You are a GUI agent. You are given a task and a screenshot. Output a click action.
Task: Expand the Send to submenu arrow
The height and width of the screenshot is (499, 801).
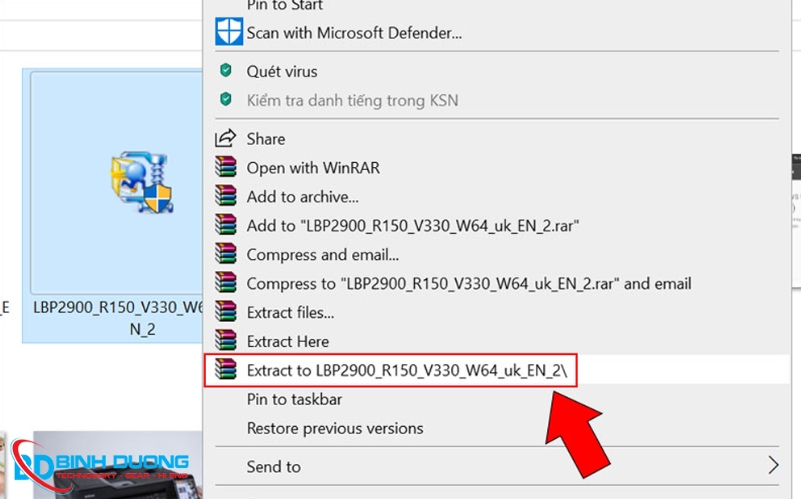pyautogui.click(x=773, y=466)
